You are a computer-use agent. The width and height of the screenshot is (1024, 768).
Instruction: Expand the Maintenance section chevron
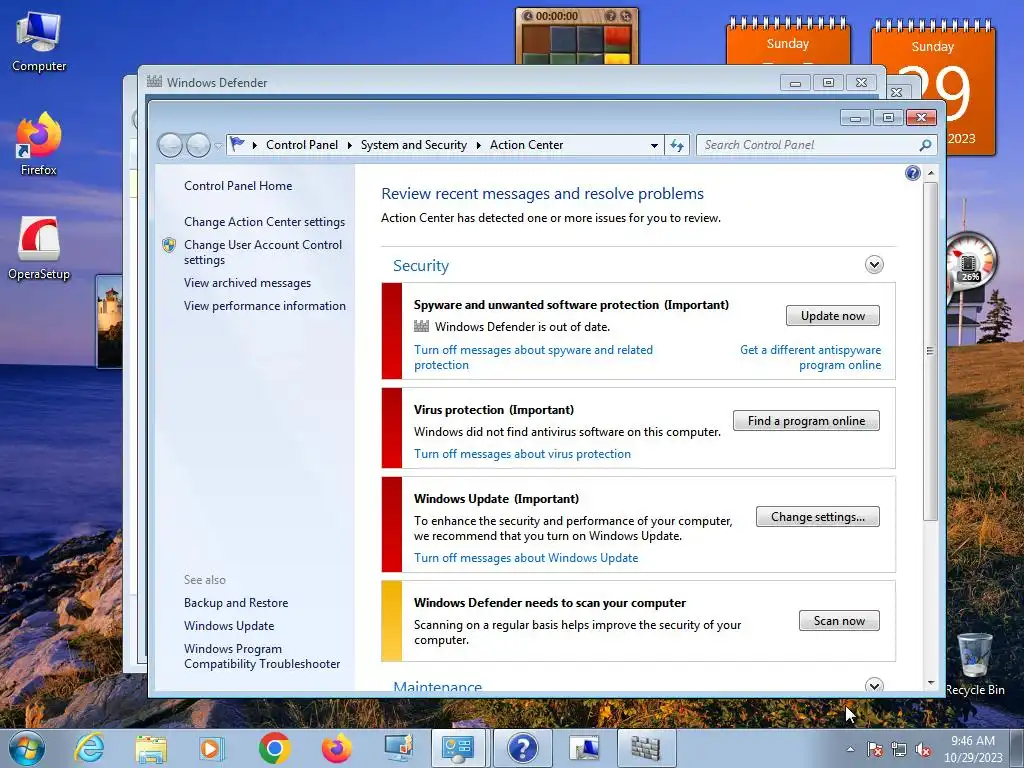click(874, 685)
